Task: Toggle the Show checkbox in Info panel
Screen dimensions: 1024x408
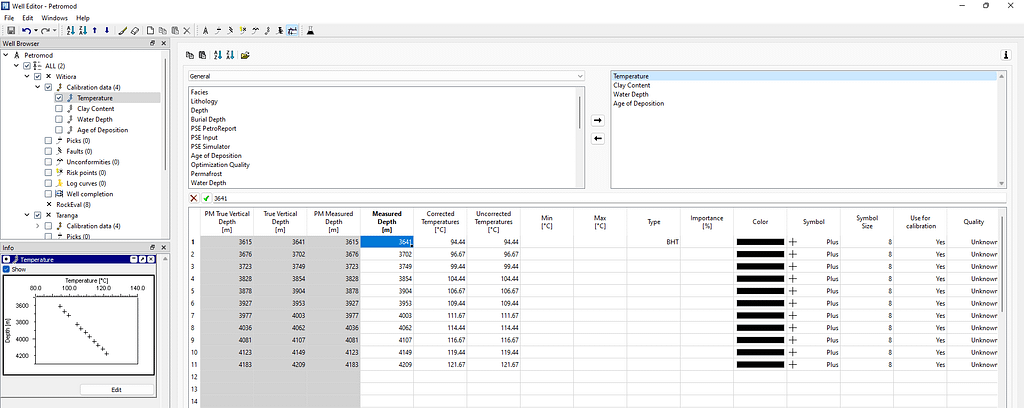Action: 8,269
